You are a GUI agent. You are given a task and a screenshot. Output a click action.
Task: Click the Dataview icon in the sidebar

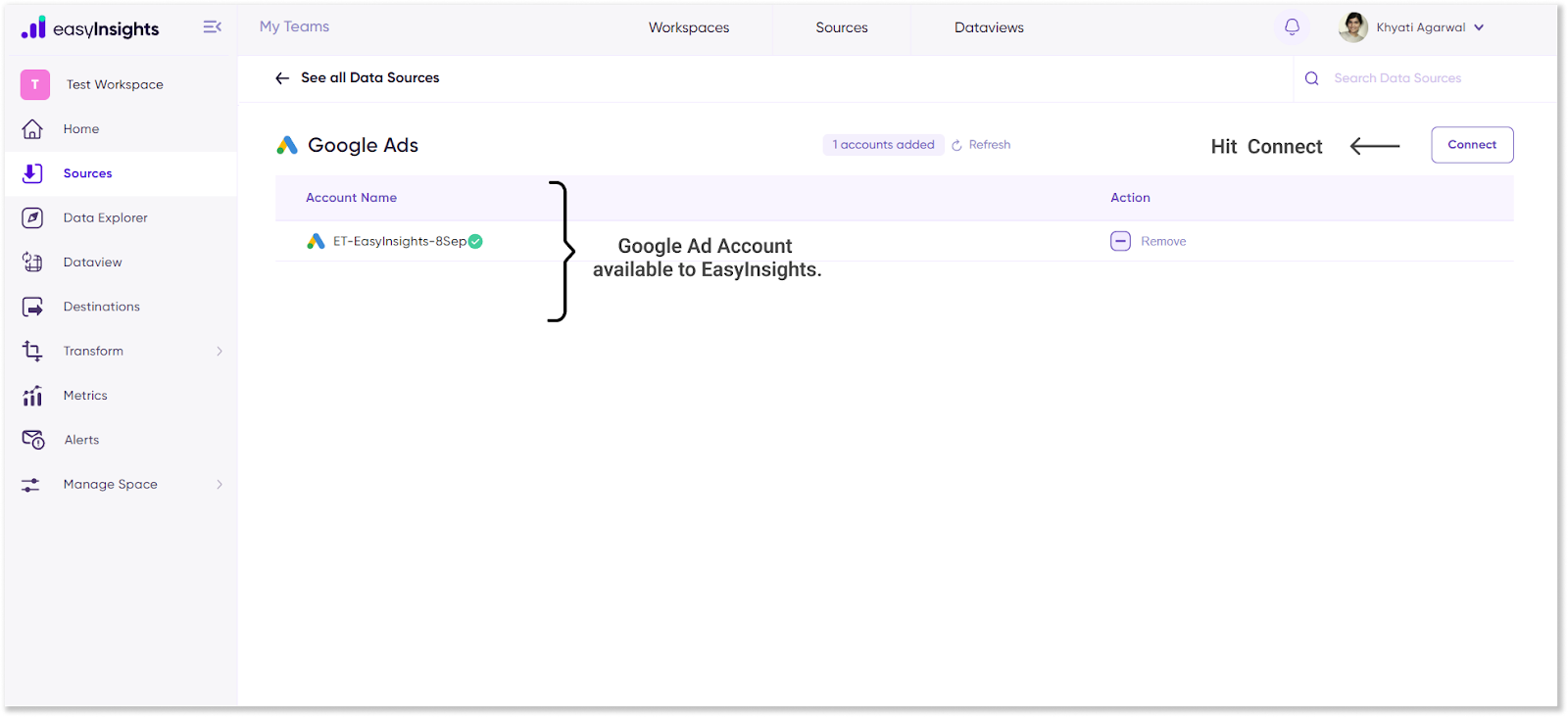click(32, 263)
